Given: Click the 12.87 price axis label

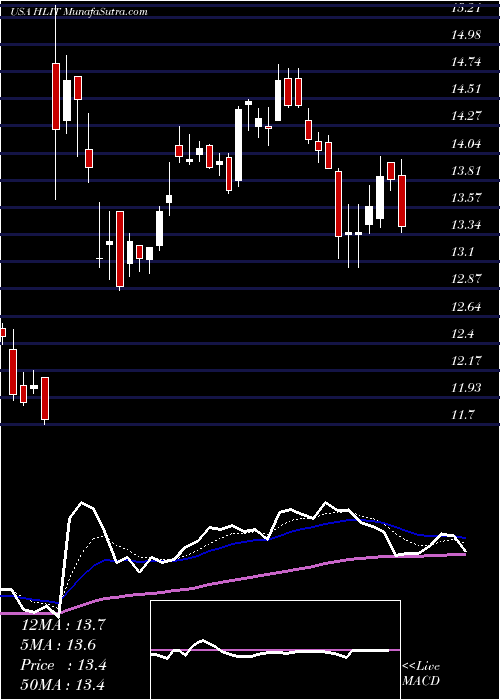Looking at the screenshot, I should tap(466, 279).
